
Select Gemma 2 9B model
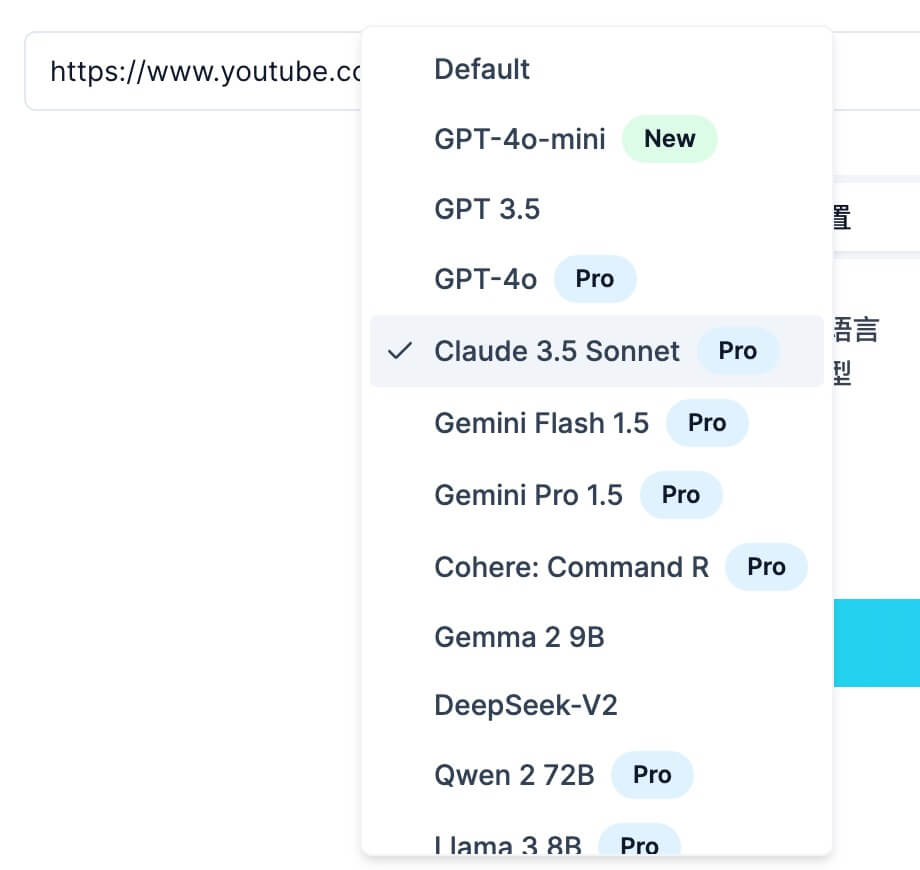pyautogui.click(x=519, y=637)
